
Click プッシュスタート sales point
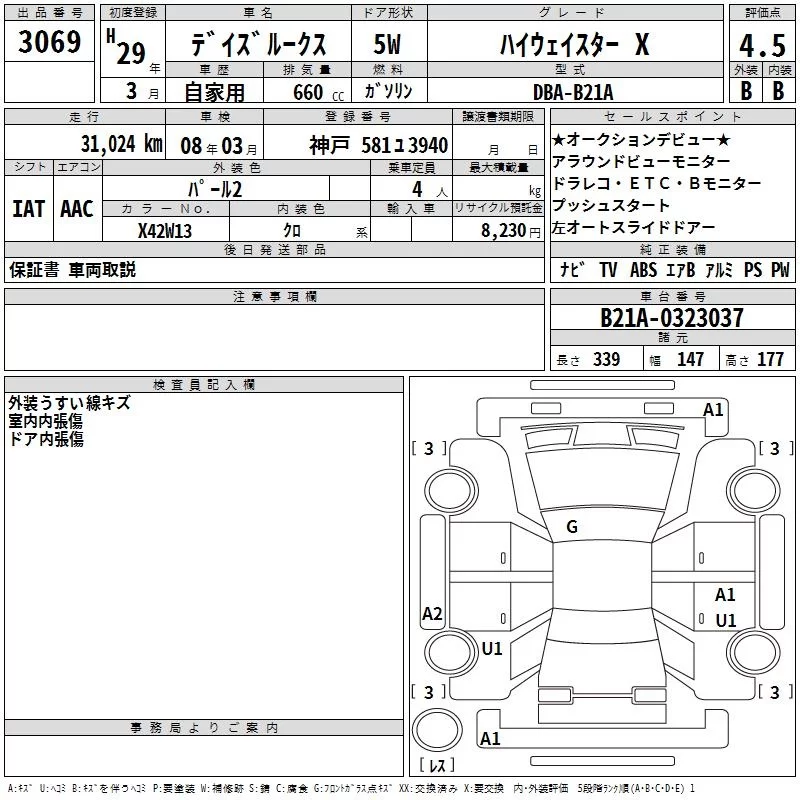point(611,205)
